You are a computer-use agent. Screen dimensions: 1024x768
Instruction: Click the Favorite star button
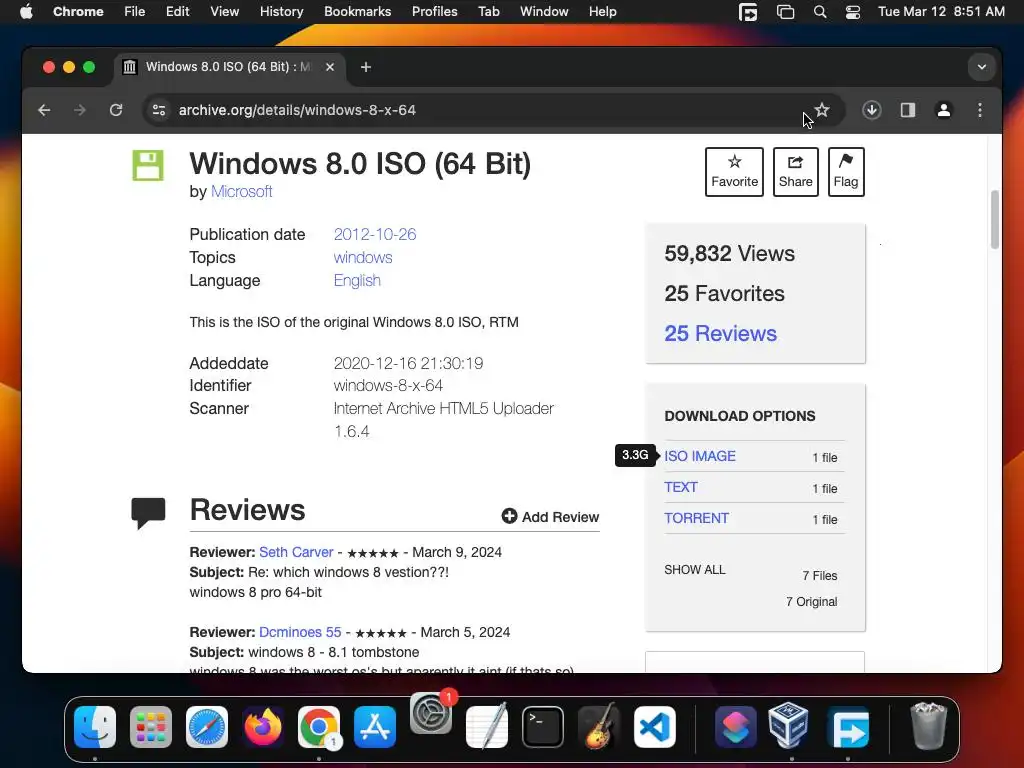[x=734, y=172]
